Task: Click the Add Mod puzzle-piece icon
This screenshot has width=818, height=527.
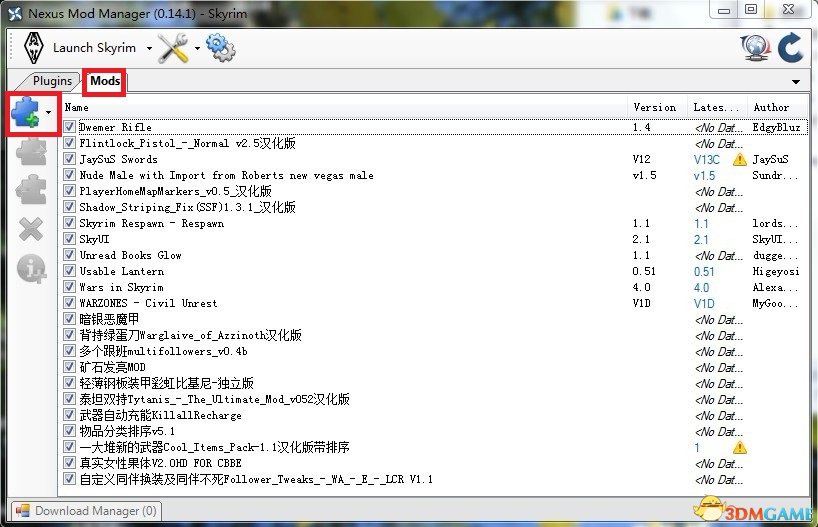Action: [26, 112]
